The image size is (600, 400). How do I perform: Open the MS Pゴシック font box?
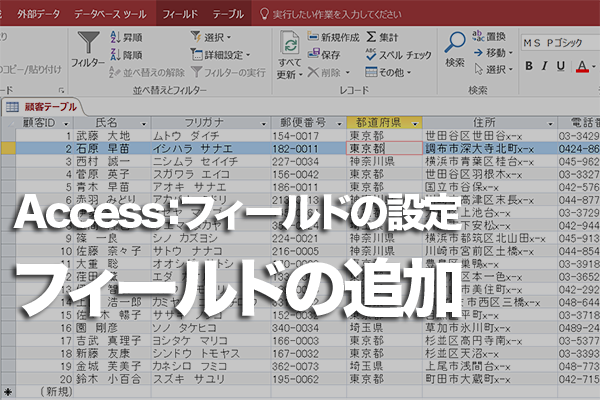pyautogui.click(x=560, y=42)
